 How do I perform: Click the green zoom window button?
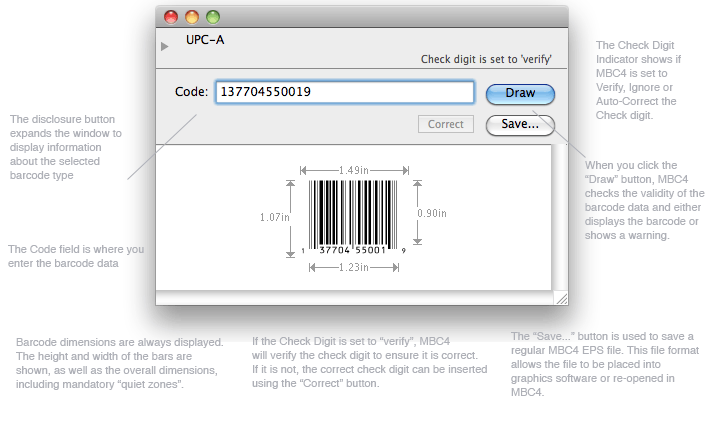pyautogui.click(x=213, y=17)
